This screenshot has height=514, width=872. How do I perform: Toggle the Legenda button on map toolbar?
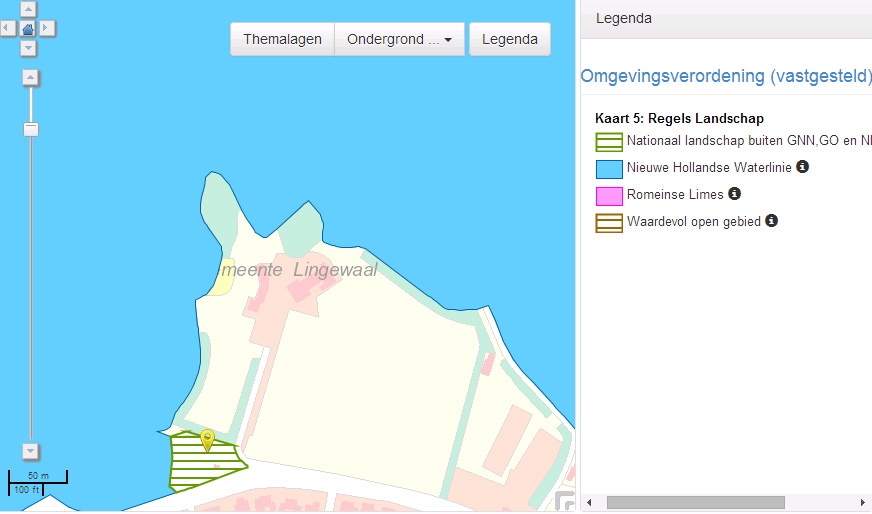[509, 39]
